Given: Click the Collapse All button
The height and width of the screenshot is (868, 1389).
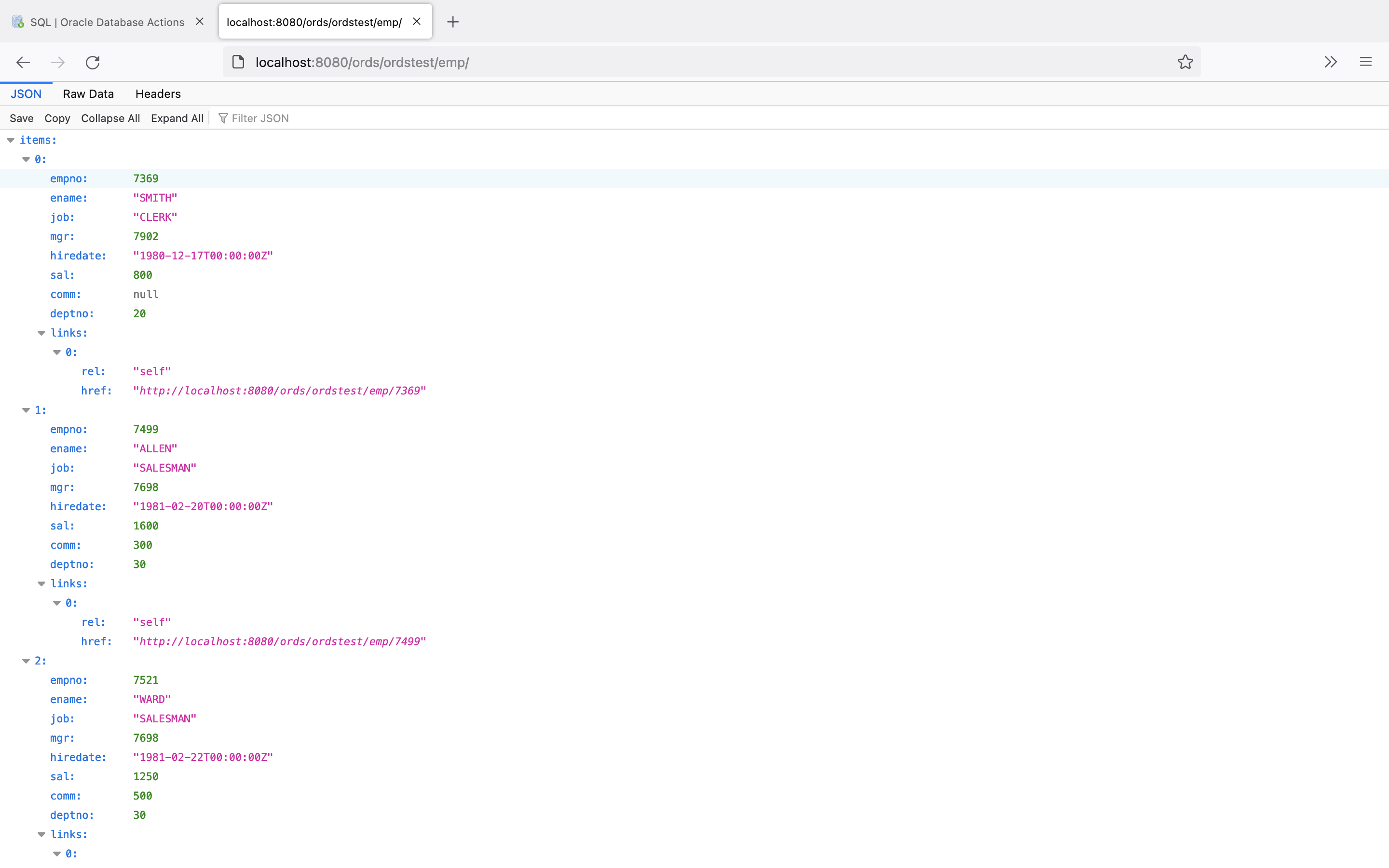Looking at the screenshot, I should (110, 118).
